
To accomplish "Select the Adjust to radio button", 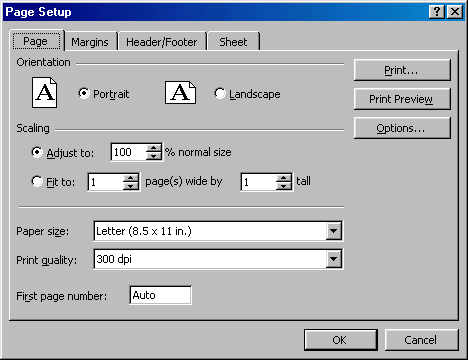I will point(37,152).
